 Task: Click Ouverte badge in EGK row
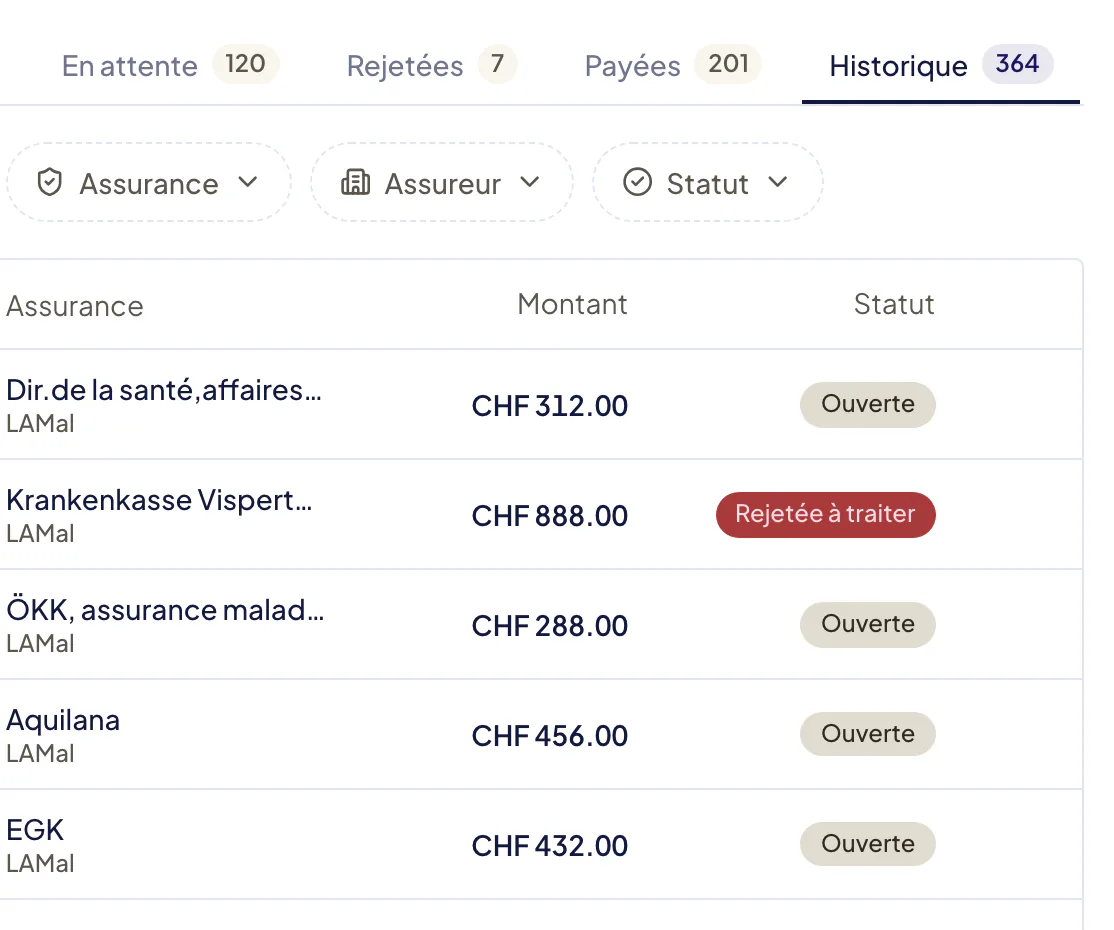(x=867, y=844)
